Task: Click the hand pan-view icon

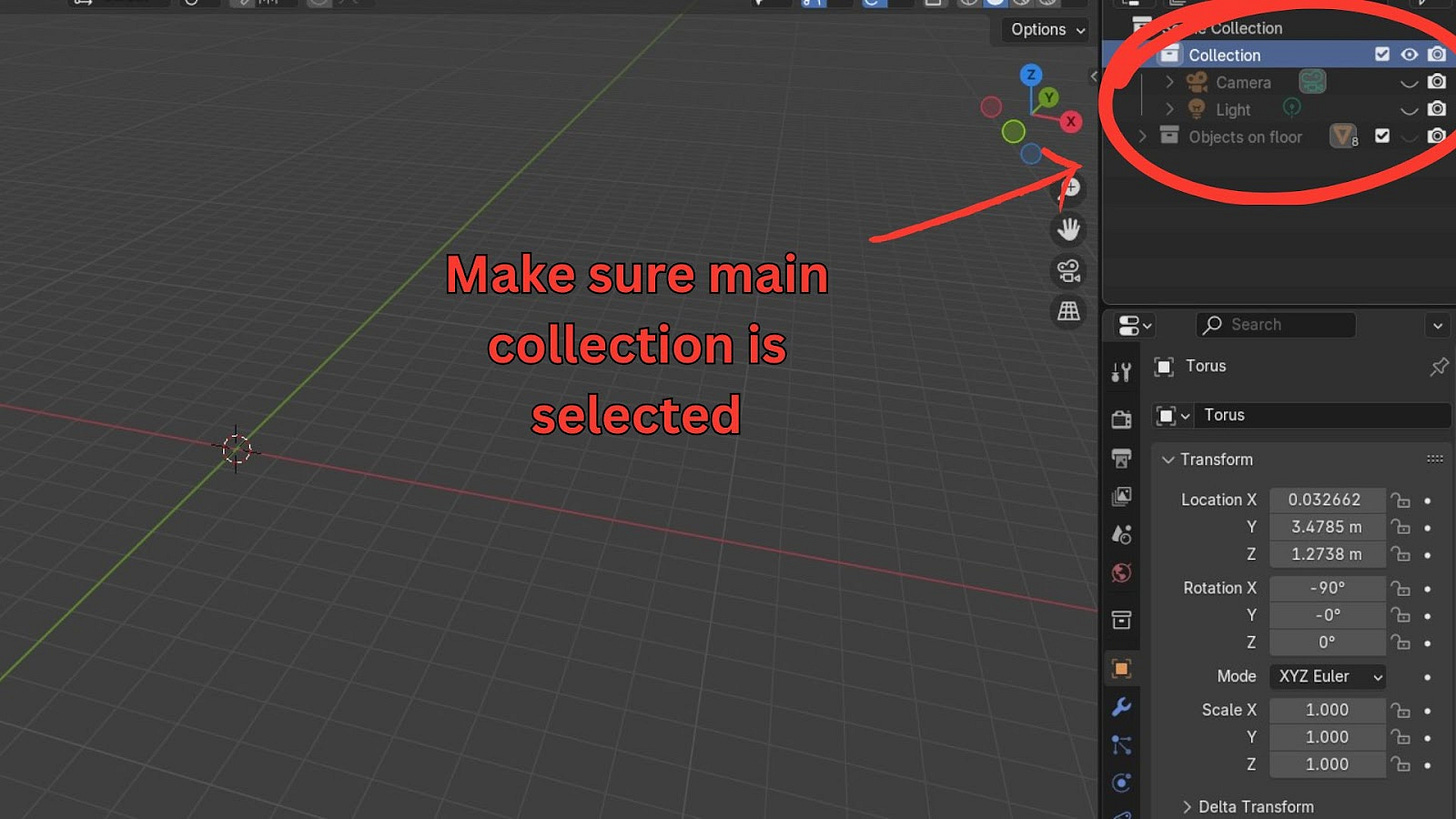Action: 1069,229
